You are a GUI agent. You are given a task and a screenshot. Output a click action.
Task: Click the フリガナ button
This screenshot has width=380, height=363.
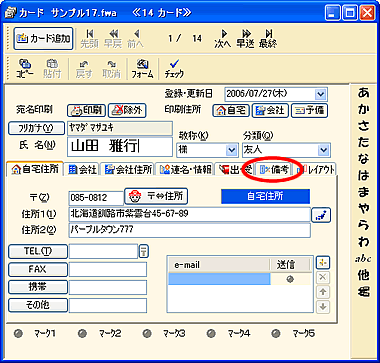pyautogui.click(x=36, y=128)
